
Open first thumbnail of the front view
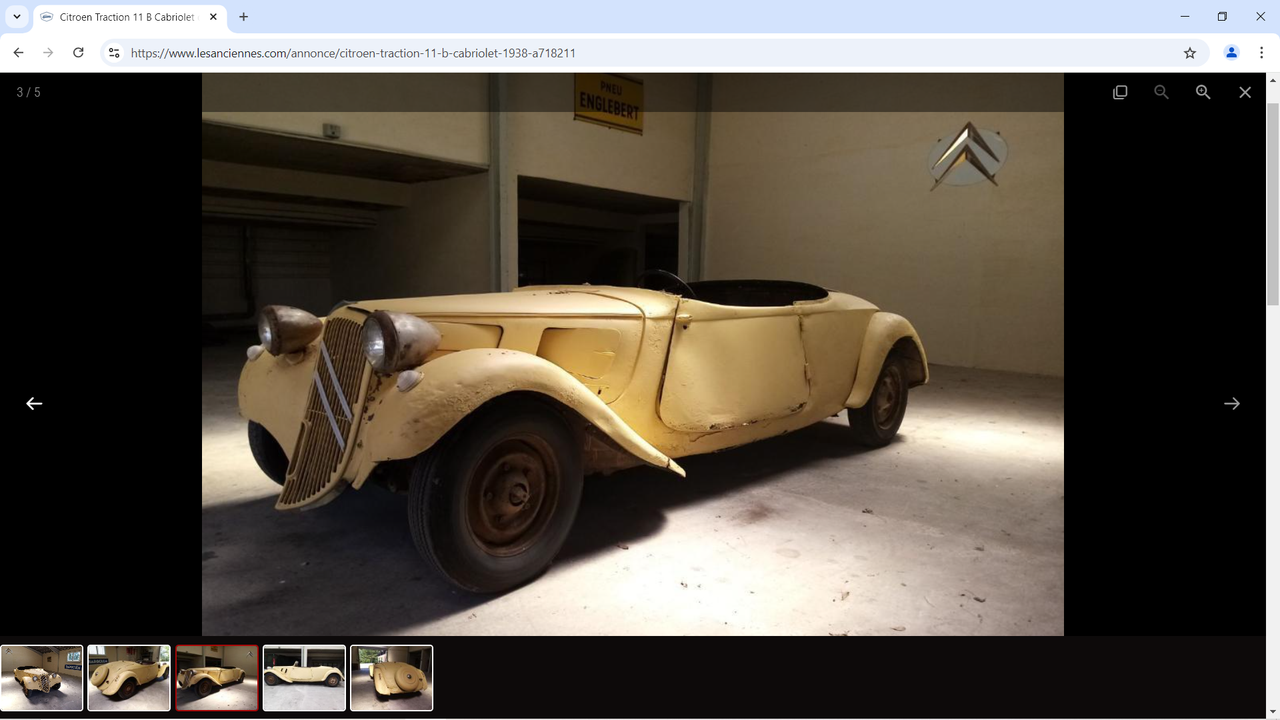pos(42,678)
